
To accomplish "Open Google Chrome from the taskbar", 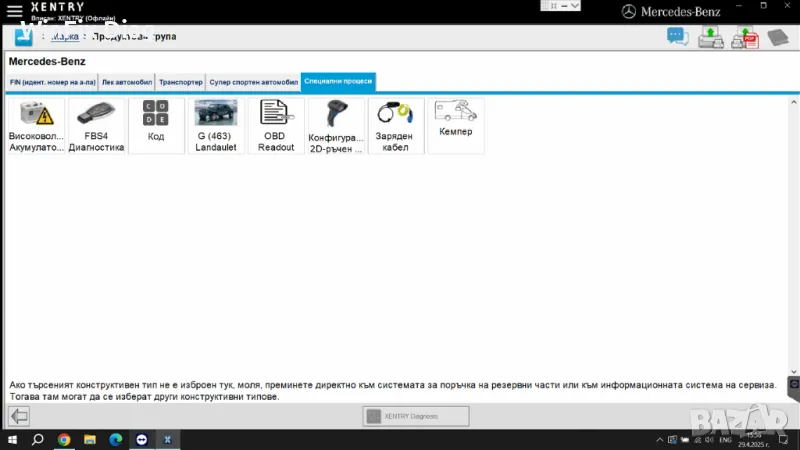I will pos(64,439).
